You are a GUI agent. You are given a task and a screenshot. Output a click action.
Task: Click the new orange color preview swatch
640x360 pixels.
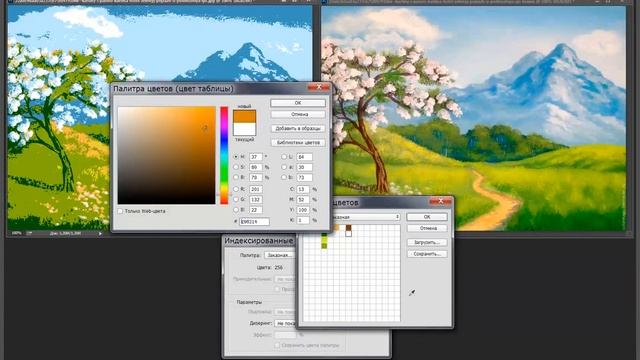244,116
